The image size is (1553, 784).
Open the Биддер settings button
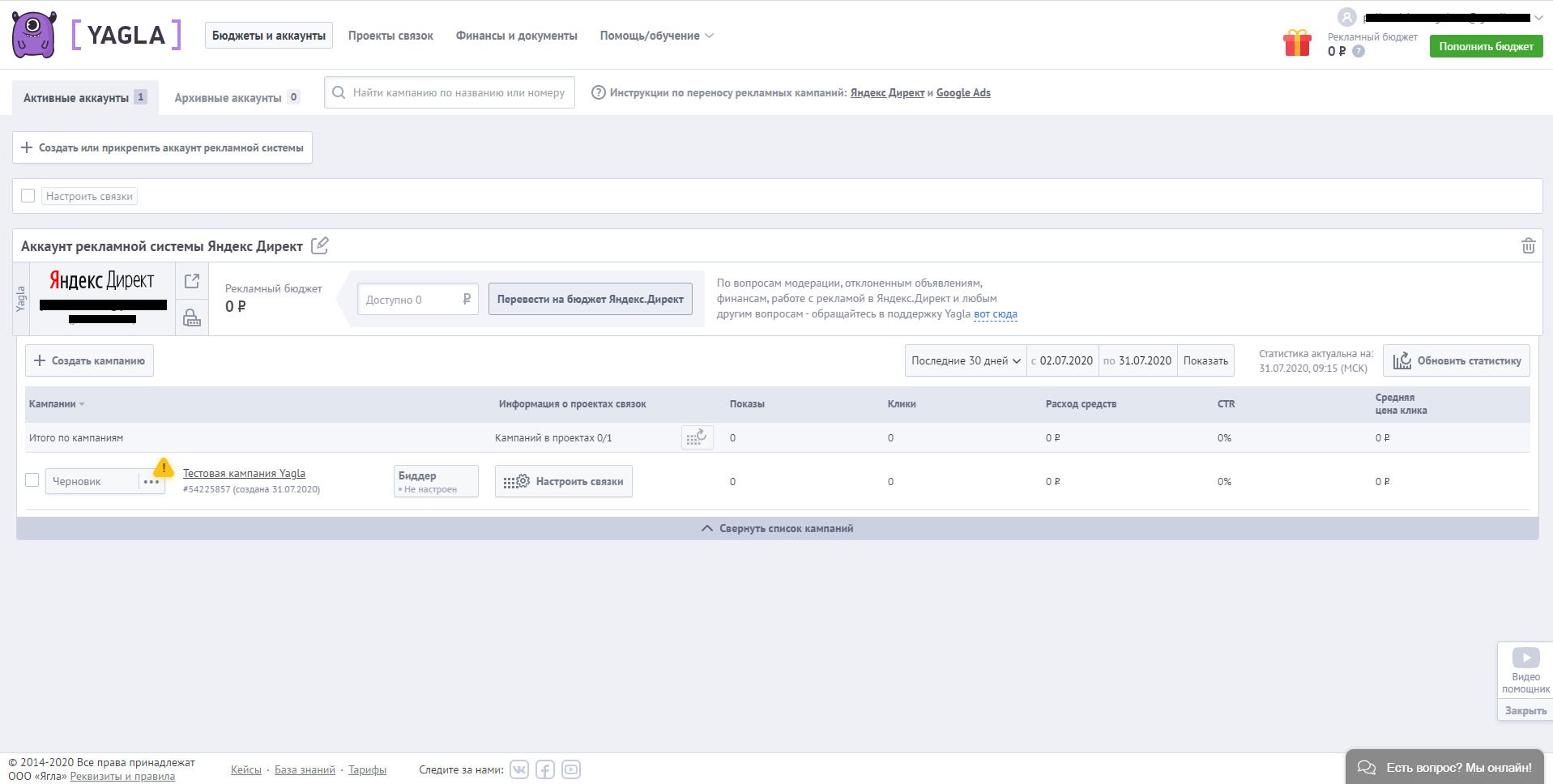(436, 482)
